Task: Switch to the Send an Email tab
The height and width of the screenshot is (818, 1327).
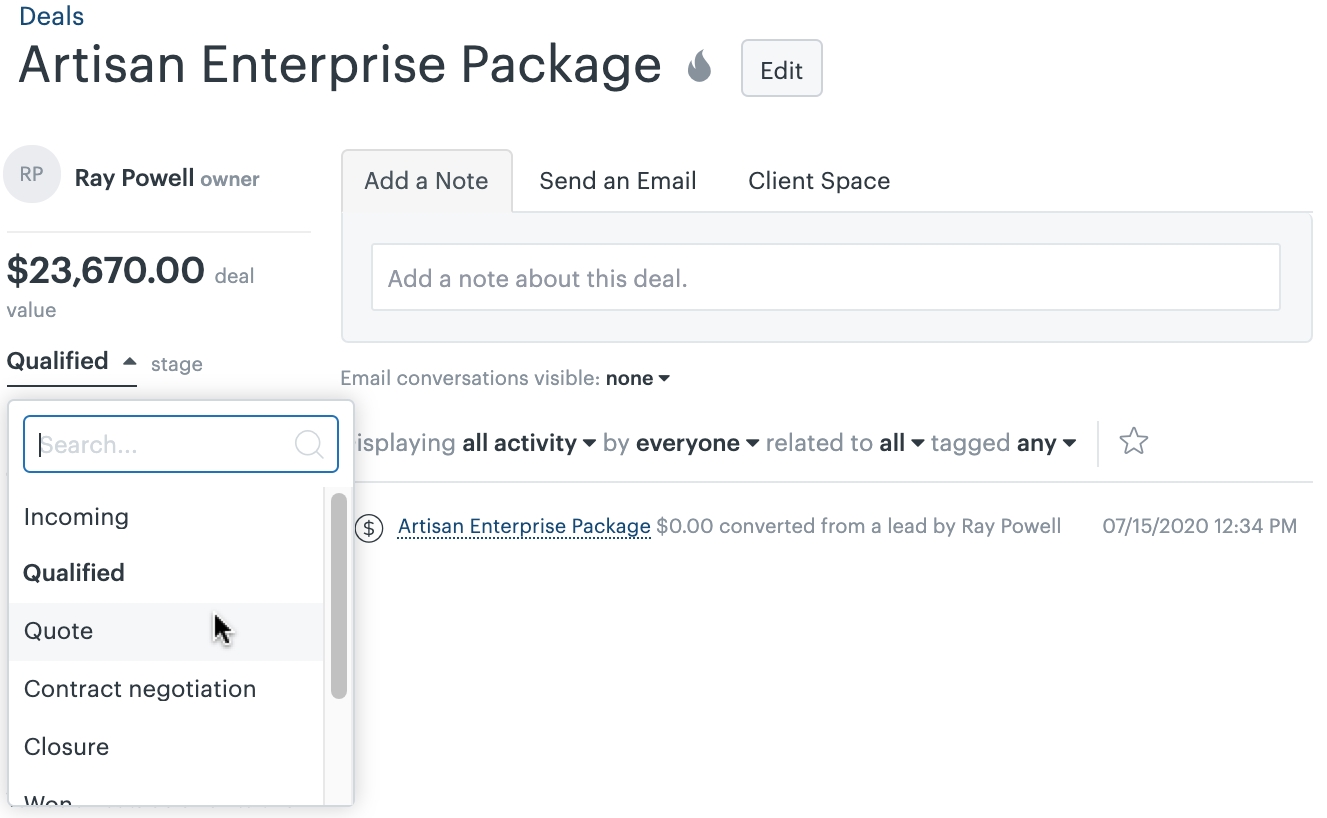Action: click(617, 181)
